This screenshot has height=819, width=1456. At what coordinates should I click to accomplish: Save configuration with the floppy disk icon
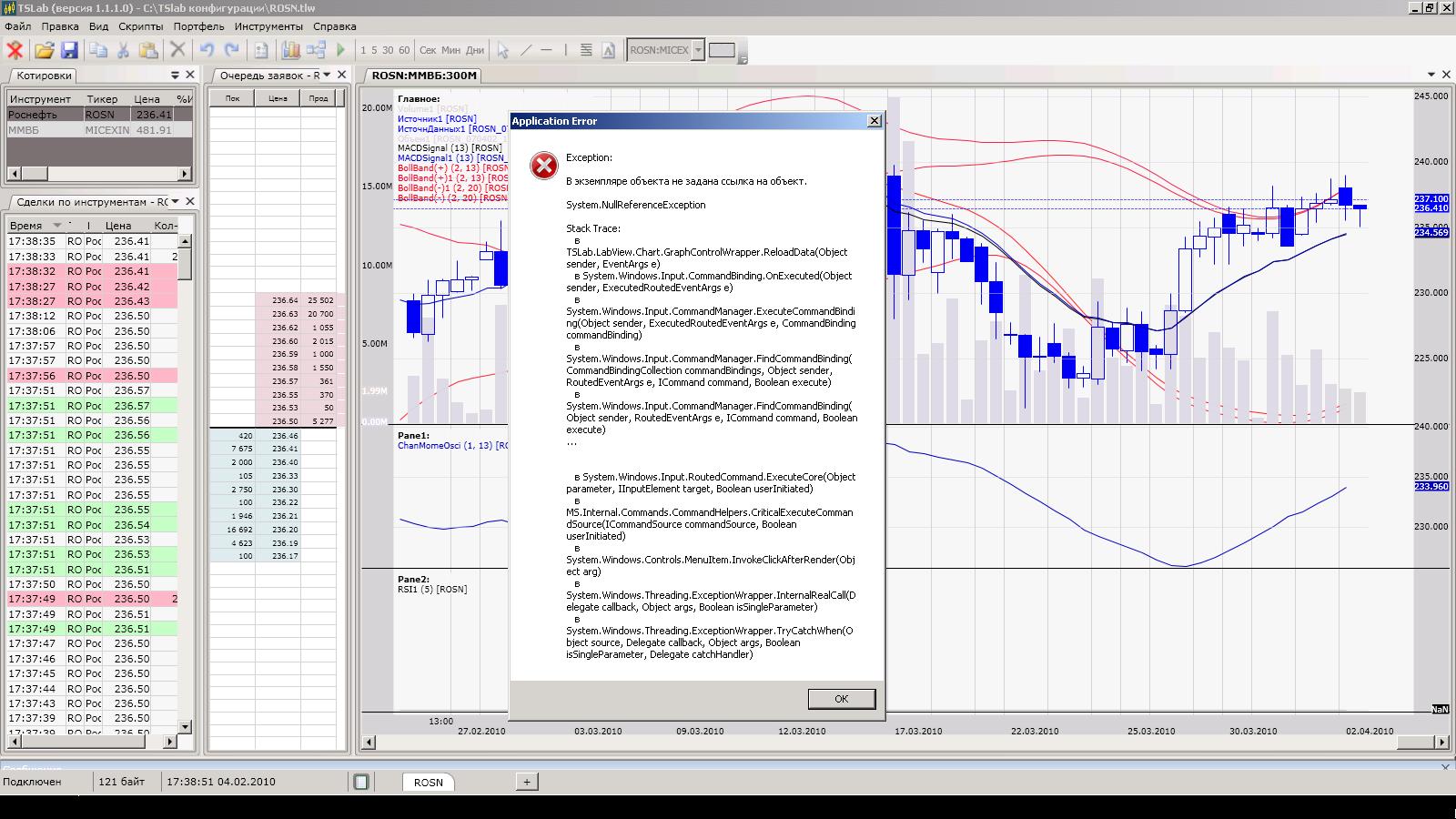click(x=69, y=51)
